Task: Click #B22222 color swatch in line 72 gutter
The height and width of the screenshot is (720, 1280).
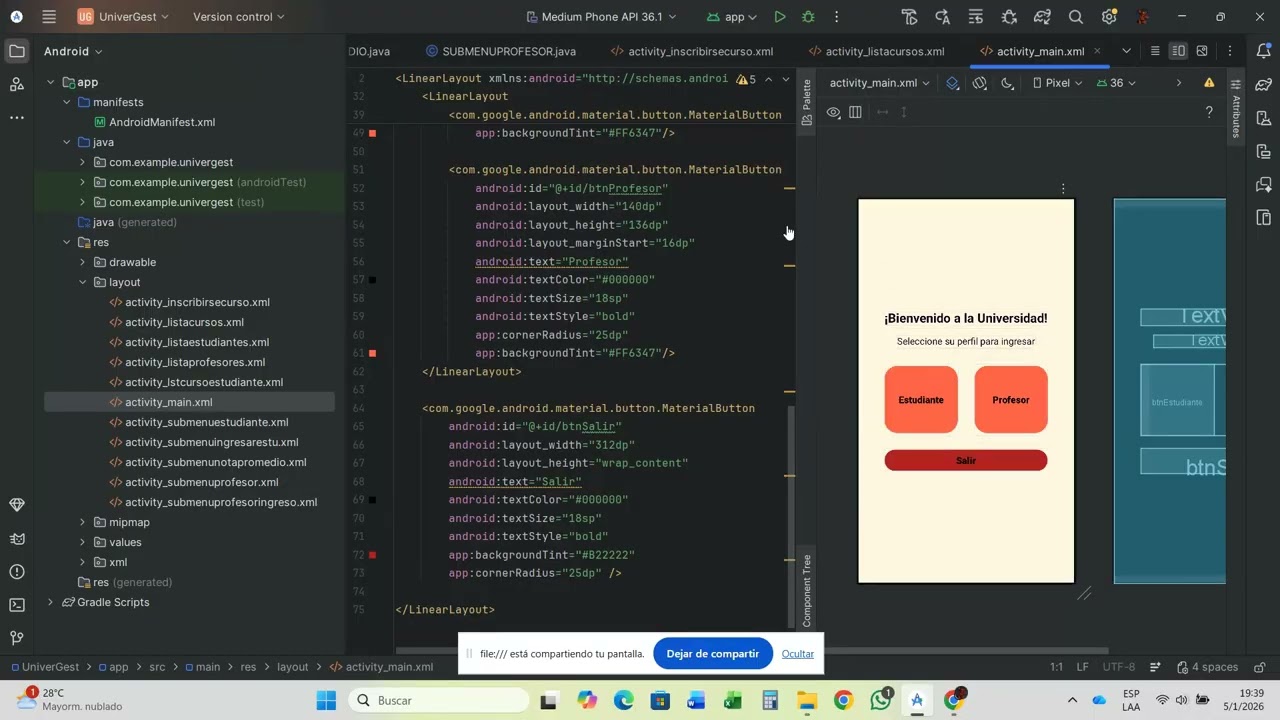Action: [372, 555]
